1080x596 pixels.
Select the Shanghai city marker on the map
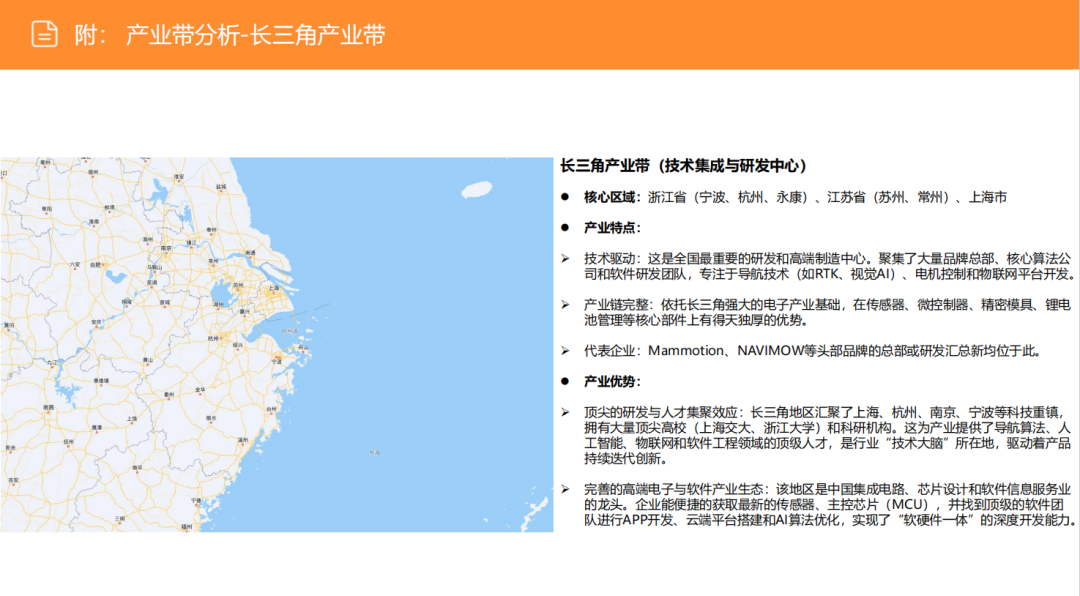coord(274,293)
